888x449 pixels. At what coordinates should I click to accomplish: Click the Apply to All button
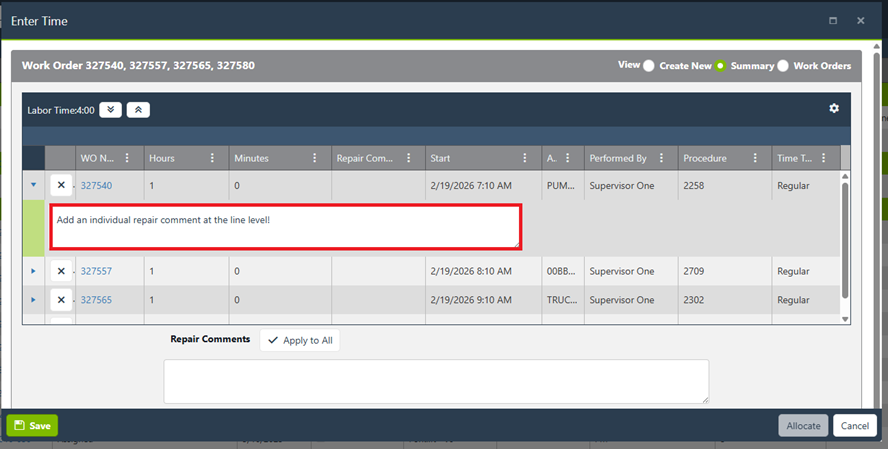(x=300, y=340)
